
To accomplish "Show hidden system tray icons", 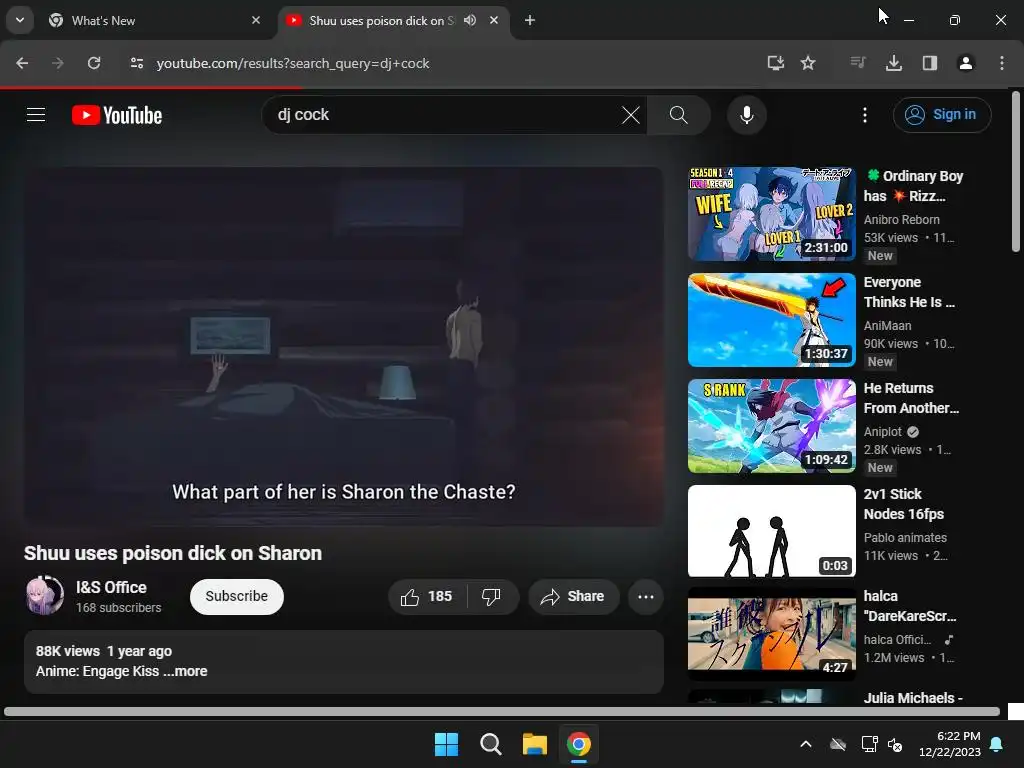I will pyautogui.click(x=806, y=744).
